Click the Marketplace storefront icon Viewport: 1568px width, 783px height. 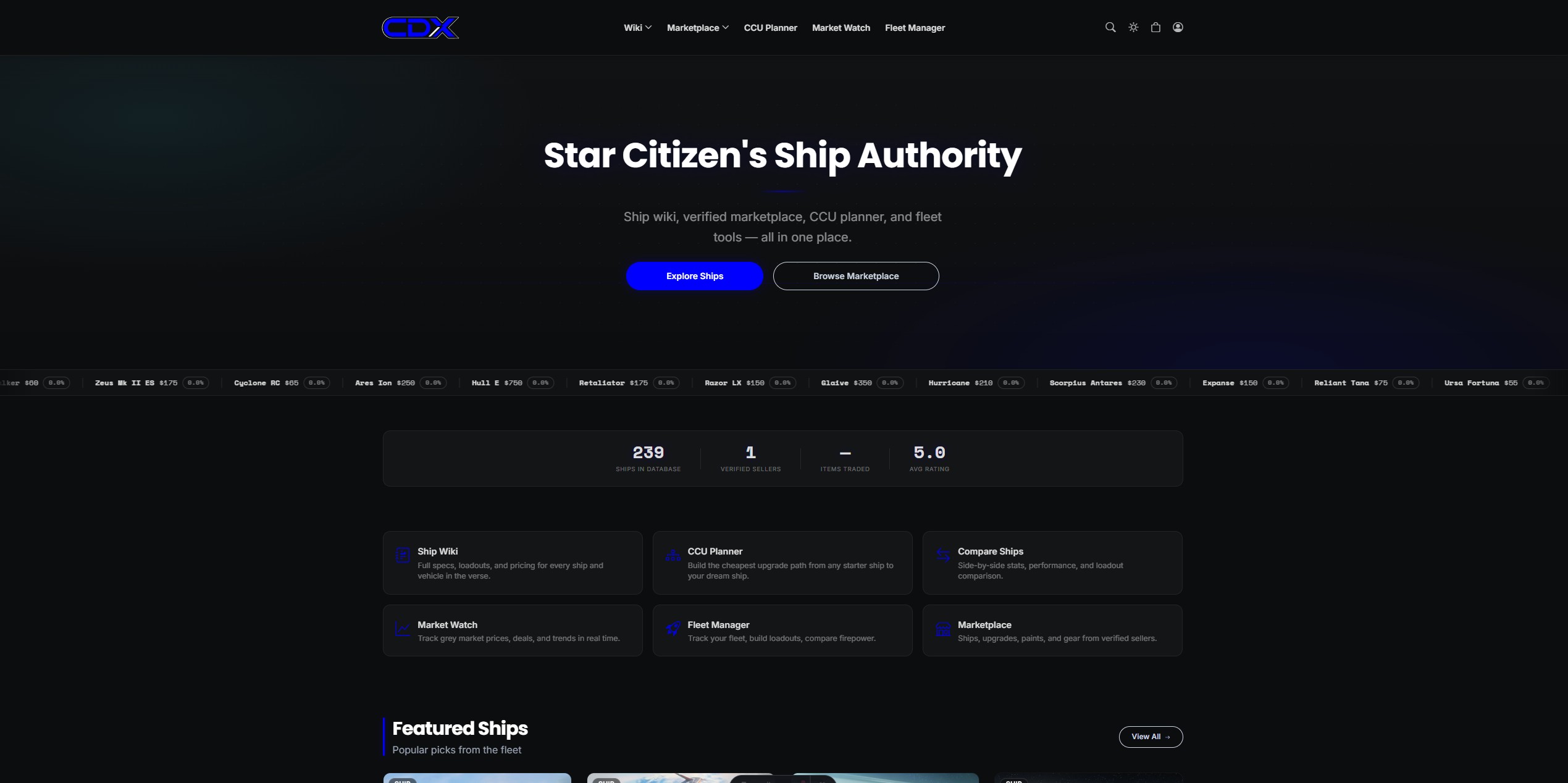click(x=943, y=629)
